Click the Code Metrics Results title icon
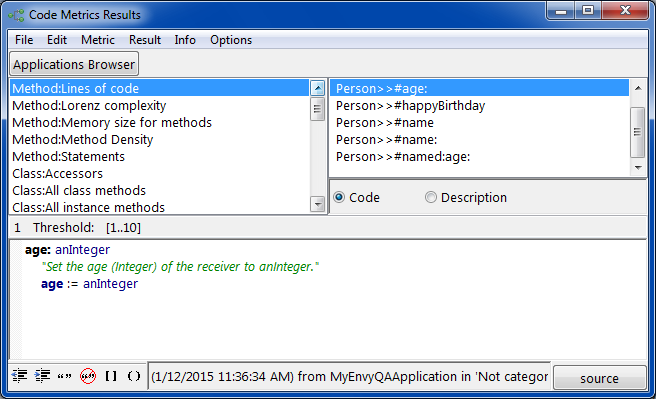Viewport: 656px width, 399px height. pyautogui.click(x=16, y=15)
